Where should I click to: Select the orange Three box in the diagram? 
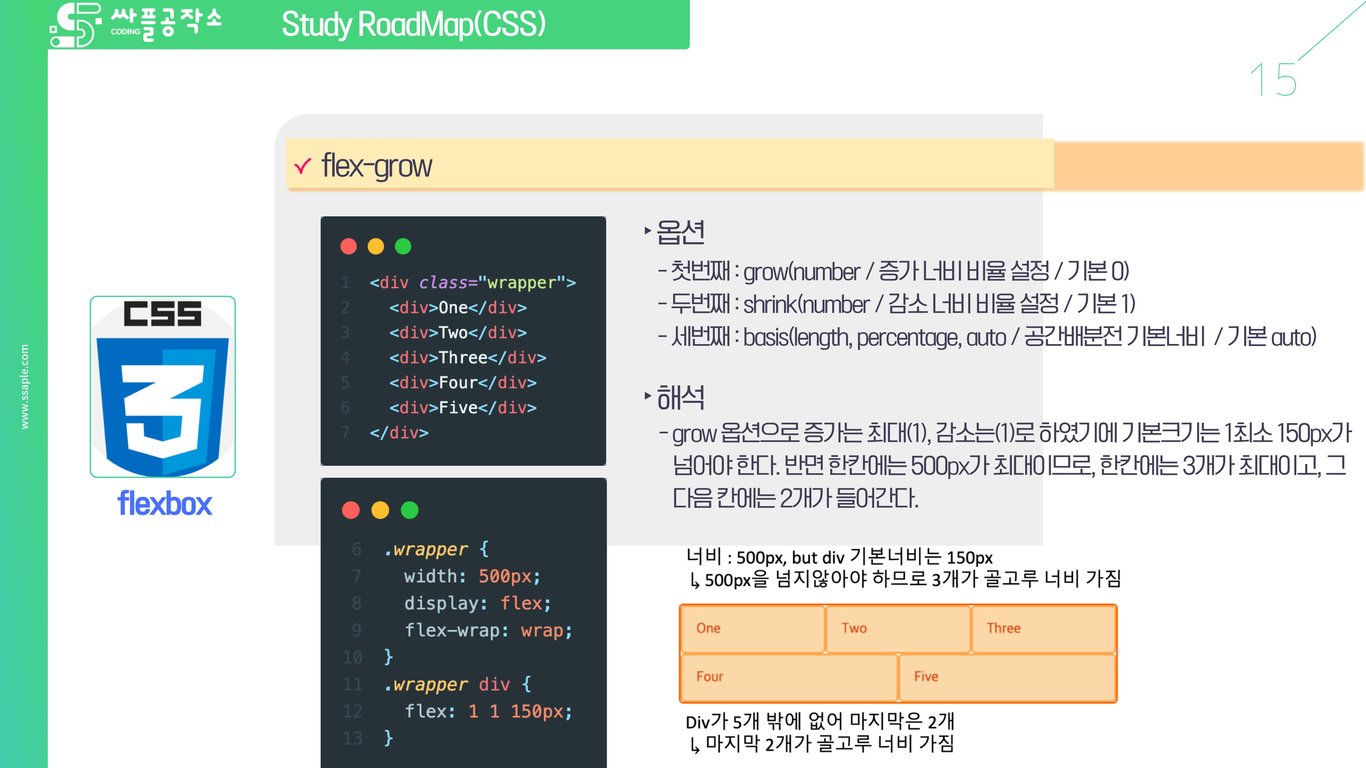[1044, 629]
